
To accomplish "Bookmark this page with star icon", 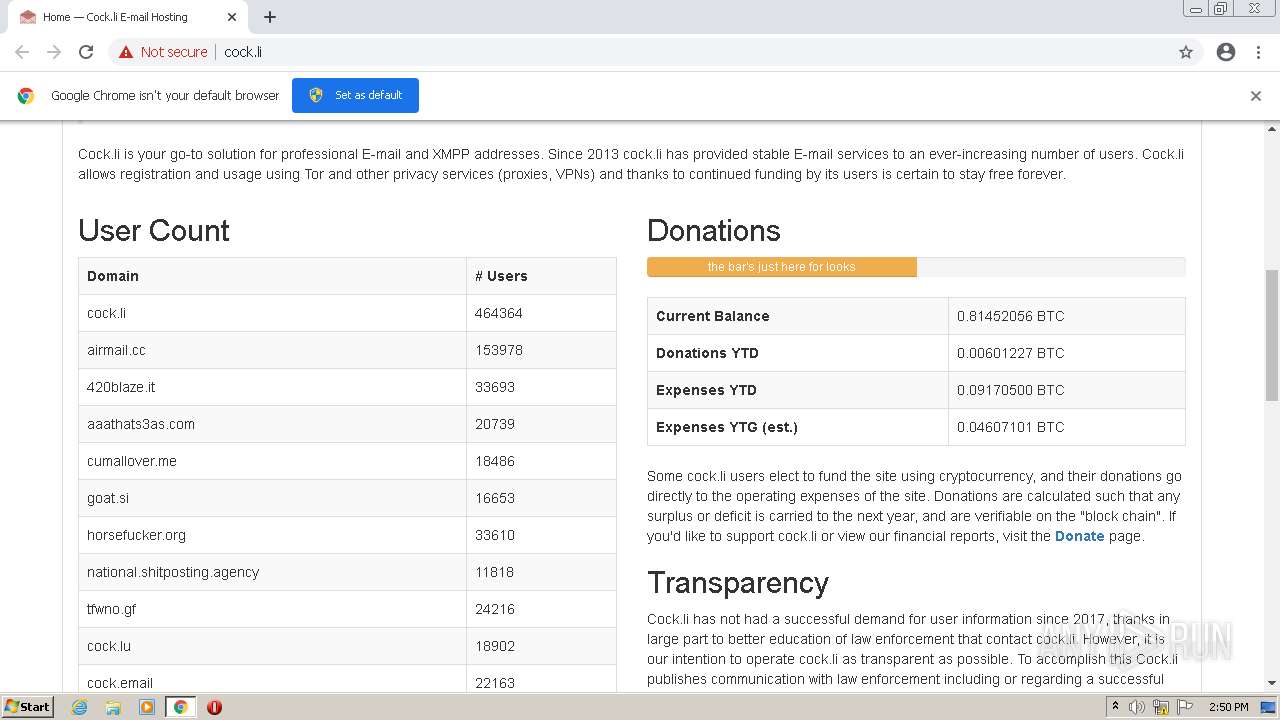I will point(1186,52).
